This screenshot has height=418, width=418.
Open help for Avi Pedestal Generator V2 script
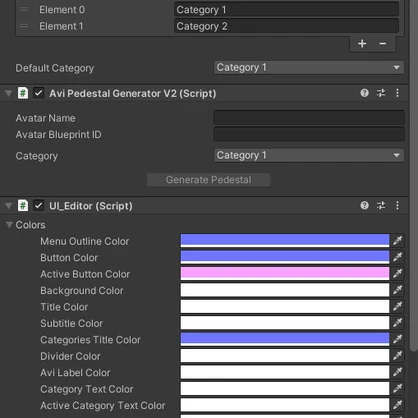click(364, 93)
